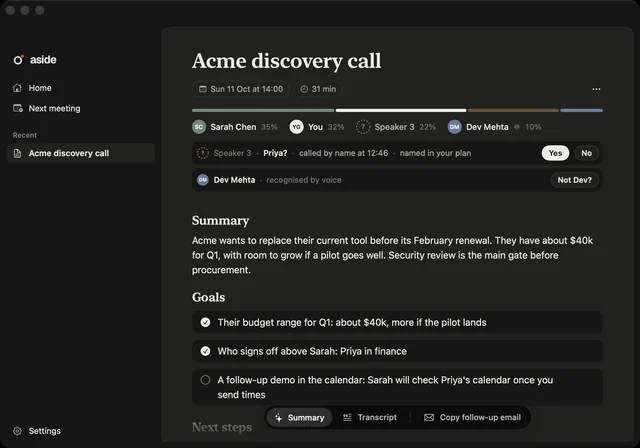Image resolution: width=640 pixels, height=448 pixels.
Task: Click the sparkle icon on the Summary tab
Action: pyautogui.click(x=279, y=417)
